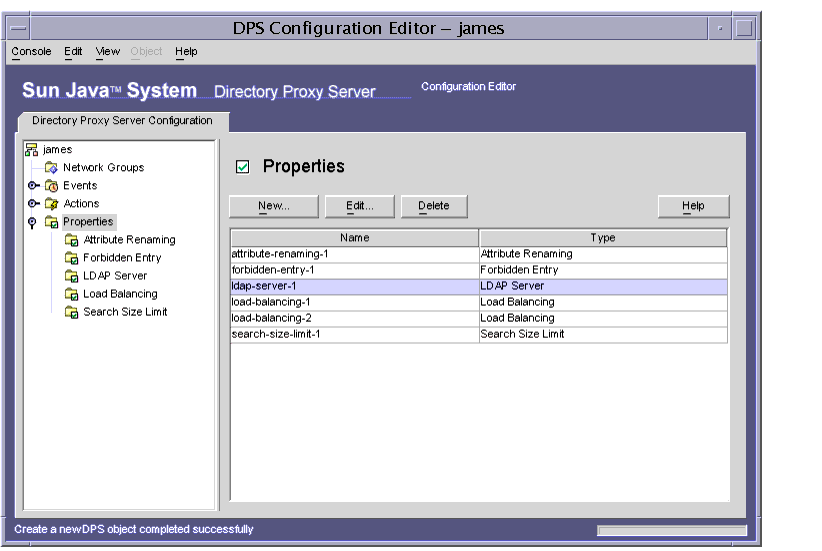Click the Help button in Properties panel
The height and width of the screenshot is (551, 822).
pos(693,206)
